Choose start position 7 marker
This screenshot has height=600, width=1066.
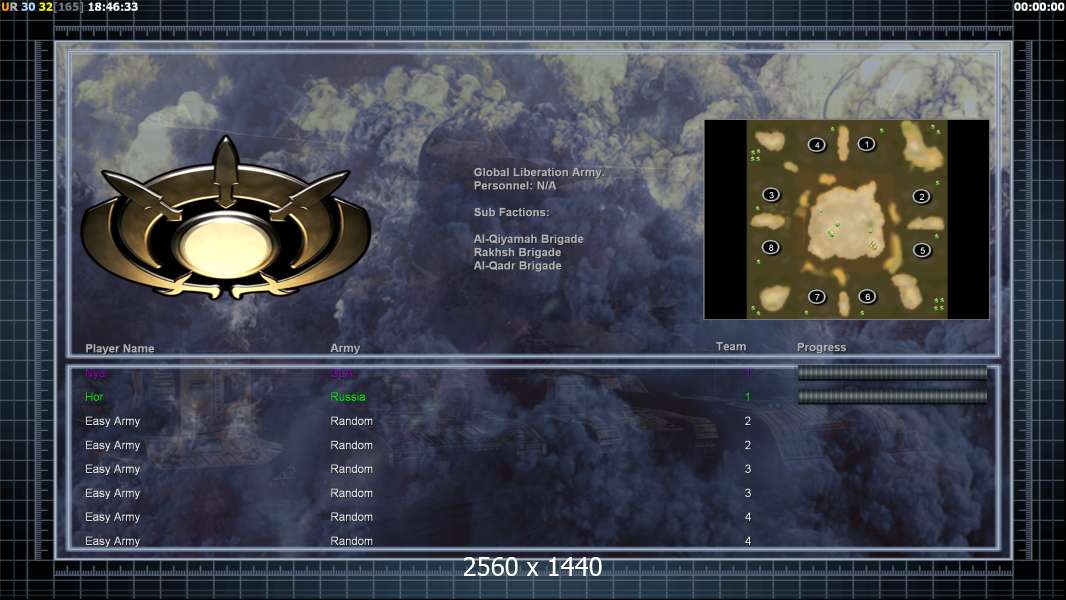click(817, 297)
